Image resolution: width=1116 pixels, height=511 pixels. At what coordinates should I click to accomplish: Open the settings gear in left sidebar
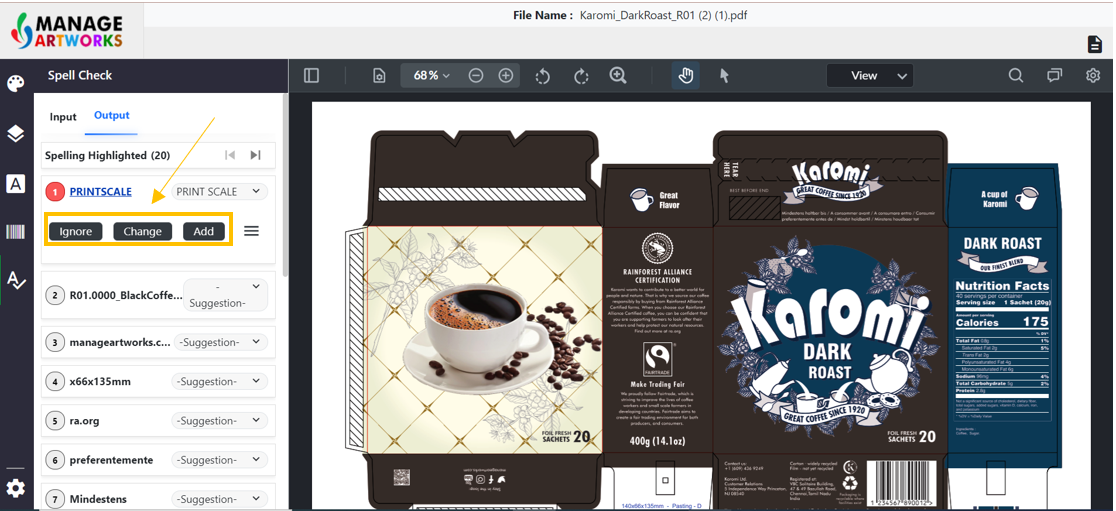[x=15, y=488]
